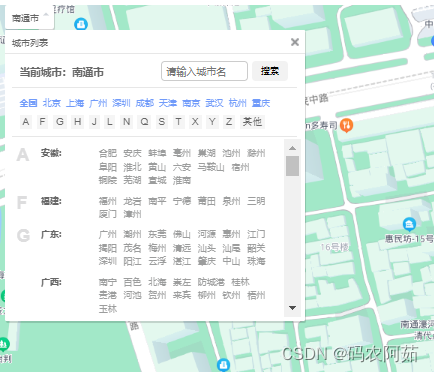Pick 厦门 under 福建
This screenshot has width=434, height=372.
(108, 214)
